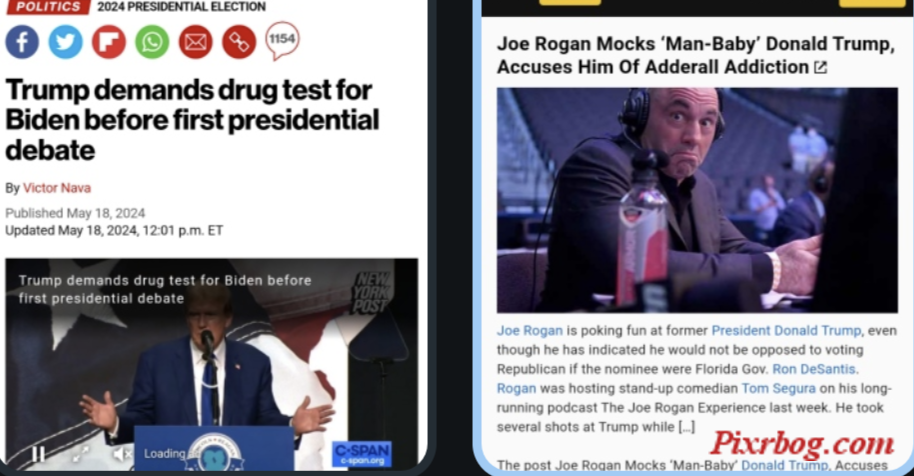The height and width of the screenshot is (476, 914).
Task: Open author Victor Nava's page
Action: [x=57, y=188]
